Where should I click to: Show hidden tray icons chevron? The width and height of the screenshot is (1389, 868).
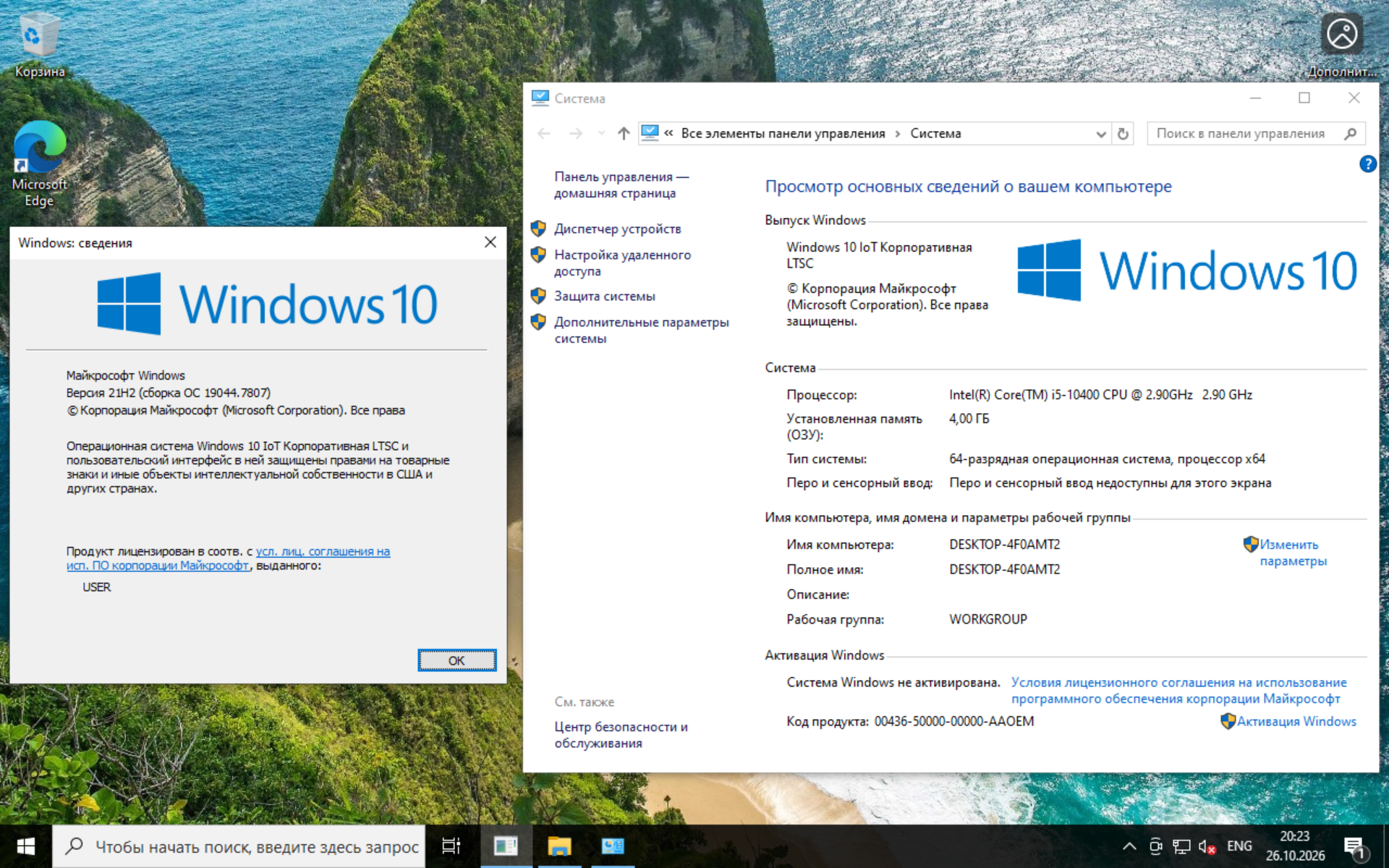tap(1129, 846)
